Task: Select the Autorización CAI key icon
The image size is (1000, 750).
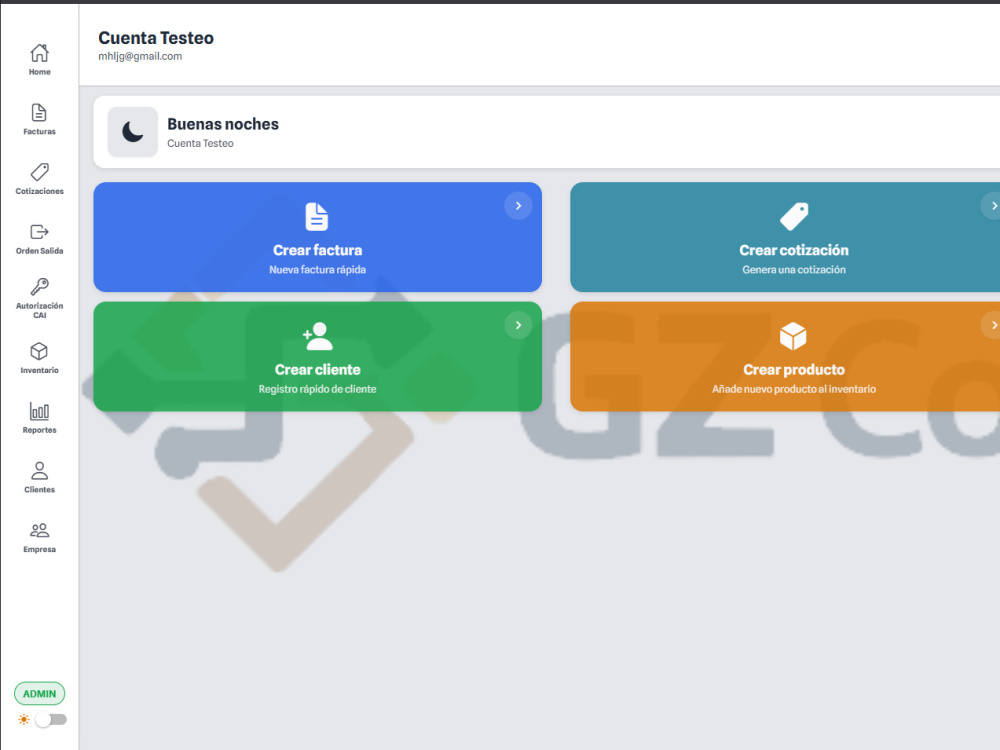Action: [x=40, y=286]
